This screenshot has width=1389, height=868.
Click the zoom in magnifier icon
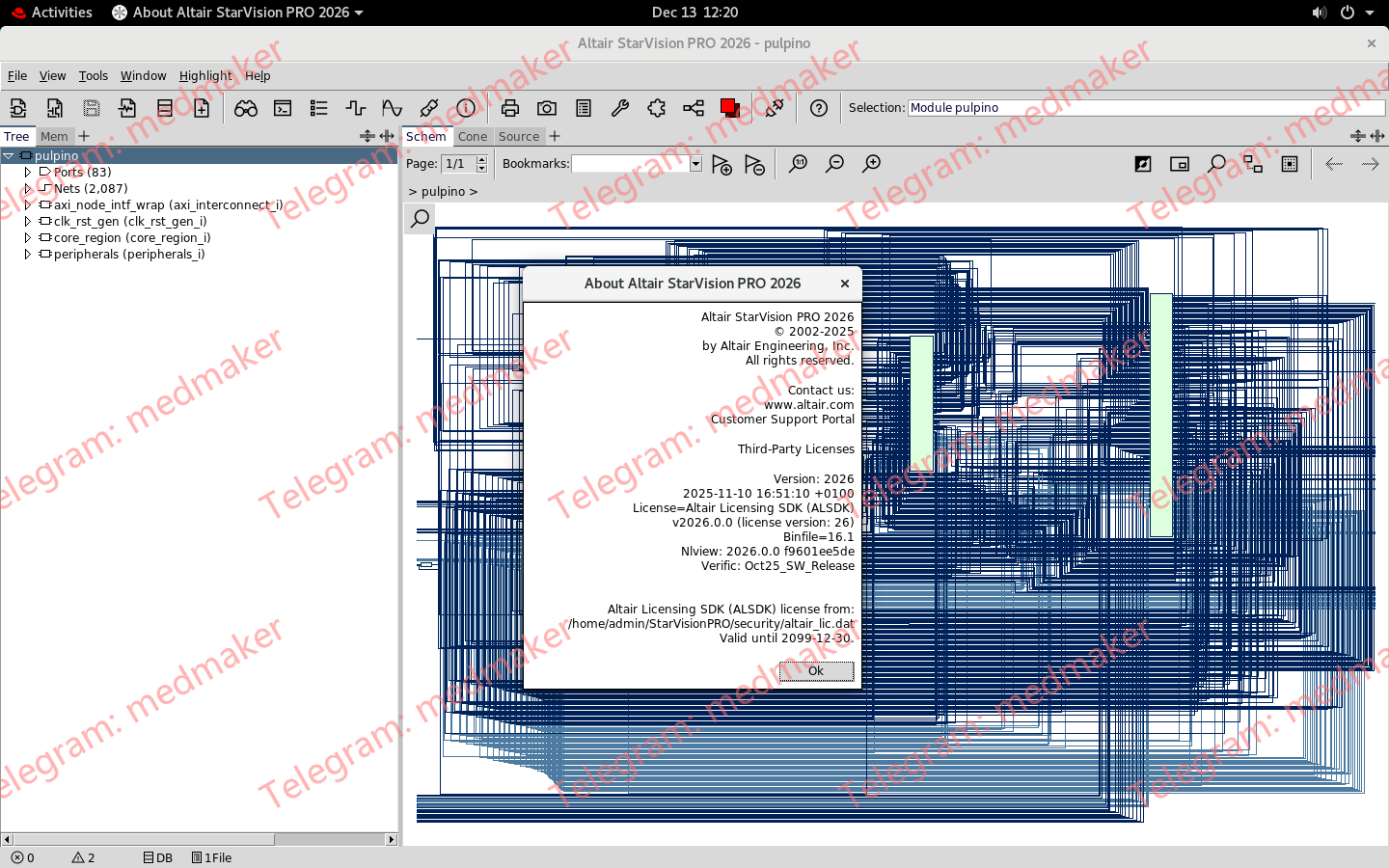[x=871, y=163]
